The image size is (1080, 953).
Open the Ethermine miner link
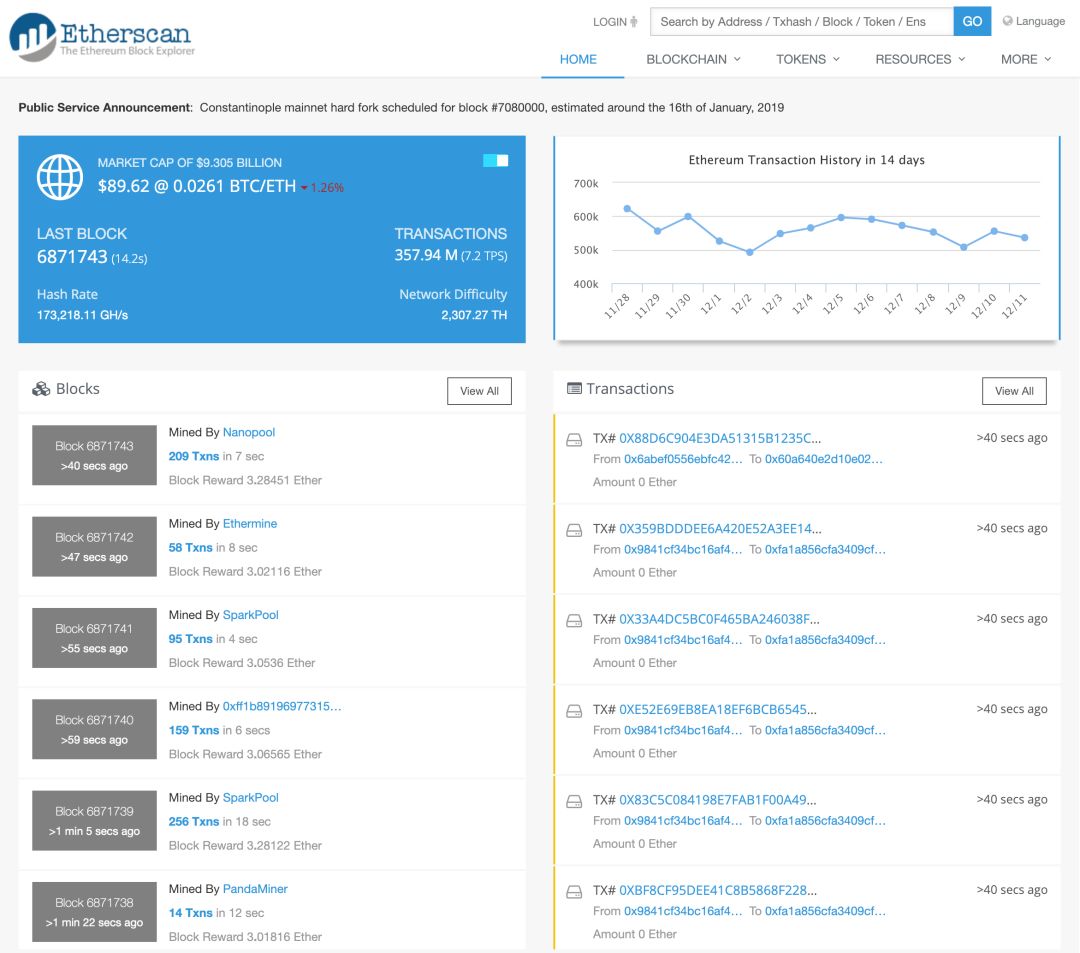pyautogui.click(x=250, y=524)
